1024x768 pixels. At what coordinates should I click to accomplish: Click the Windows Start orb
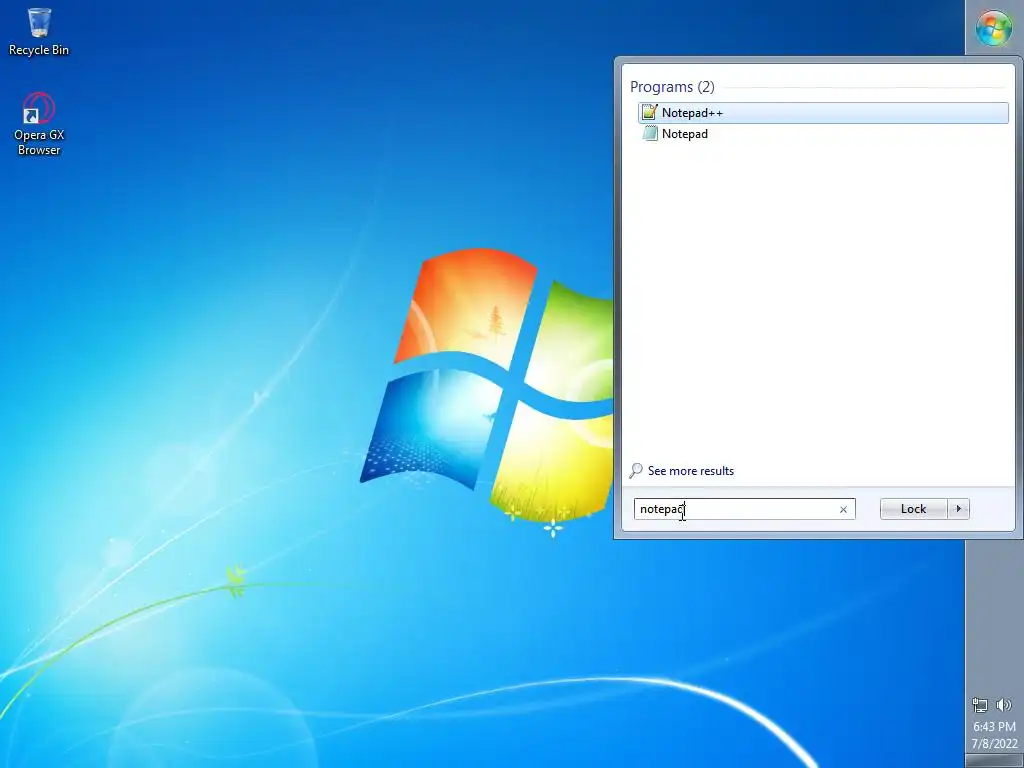(x=993, y=28)
